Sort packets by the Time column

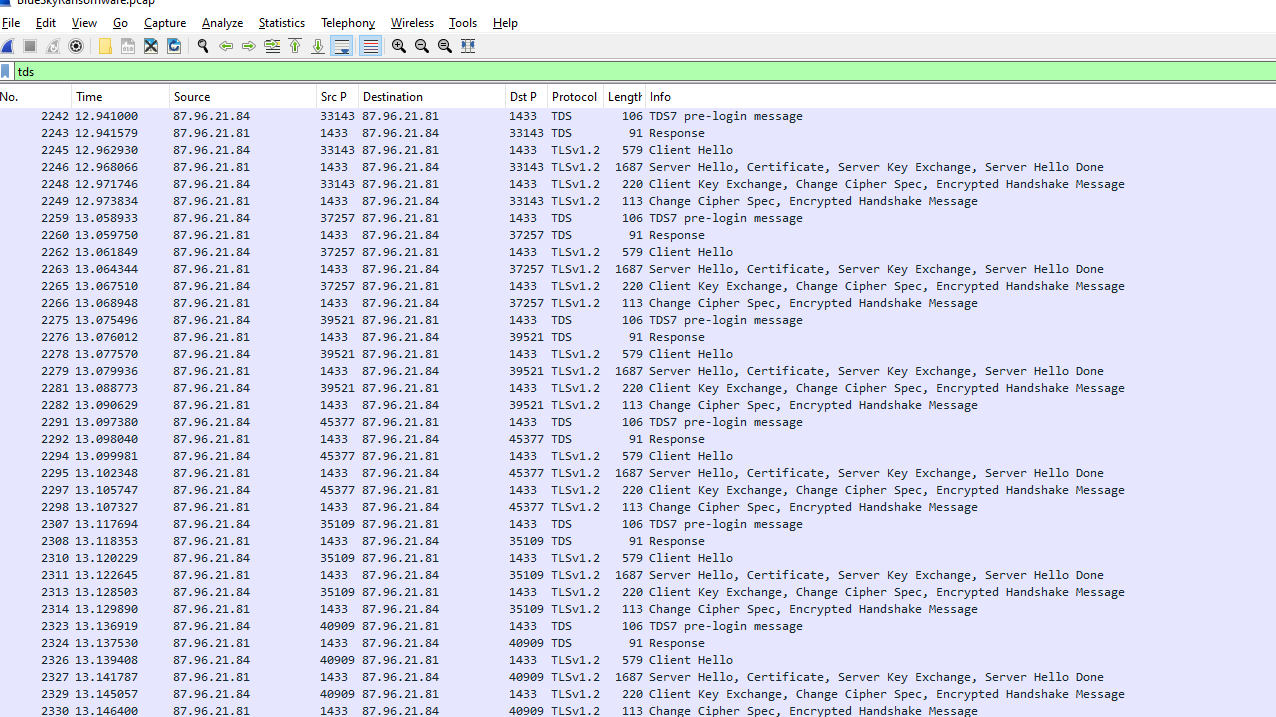pyautogui.click(x=120, y=97)
